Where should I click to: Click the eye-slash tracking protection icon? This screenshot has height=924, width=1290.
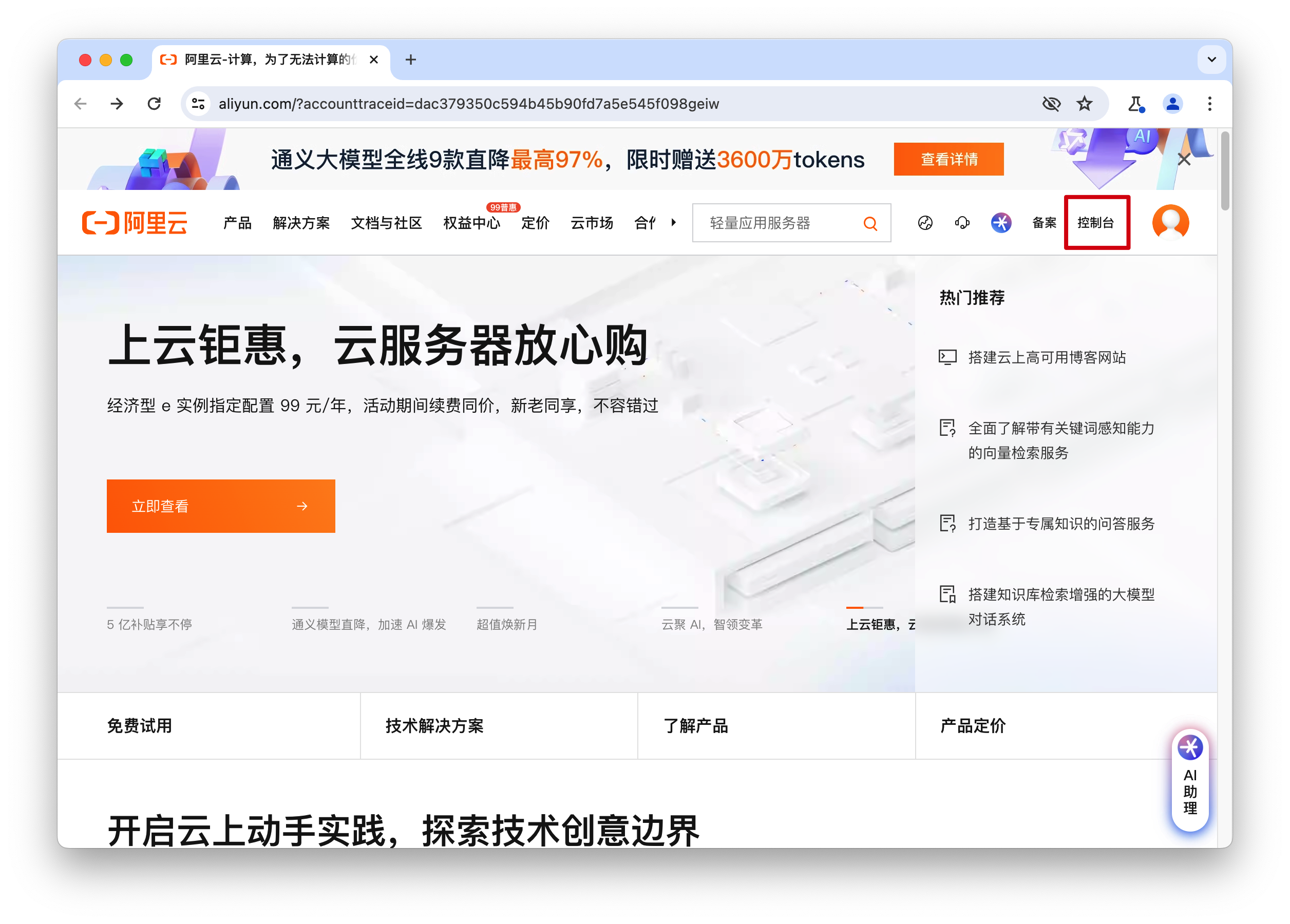pyautogui.click(x=1051, y=104)
